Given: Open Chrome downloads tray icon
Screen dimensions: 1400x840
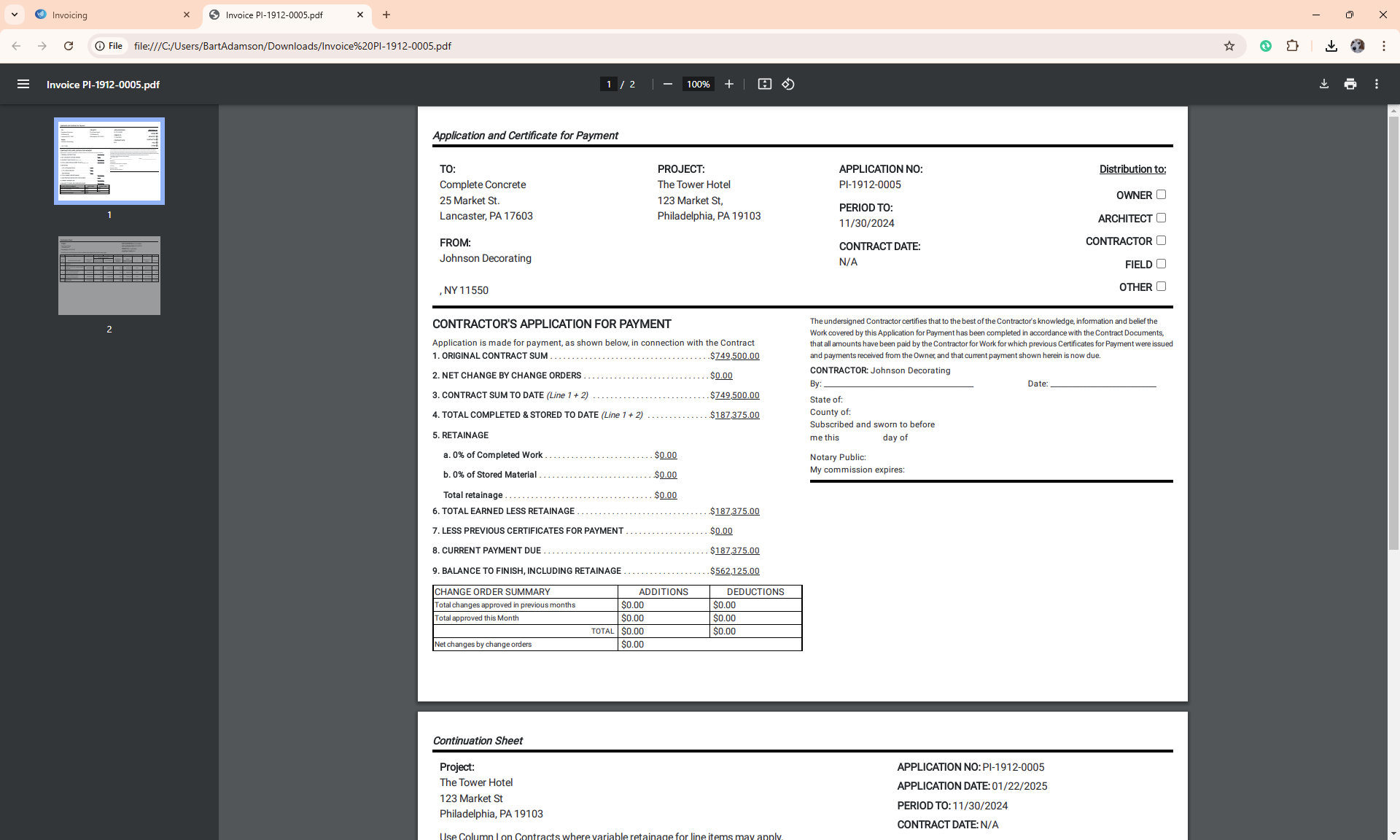Looking at the screenshot, I should (x=1331, y=46).
